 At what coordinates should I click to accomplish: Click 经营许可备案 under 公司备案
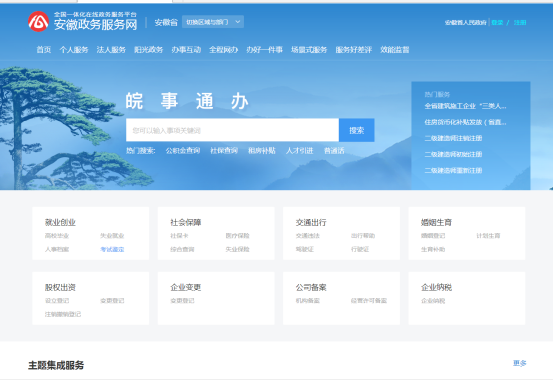pos(369,301)
